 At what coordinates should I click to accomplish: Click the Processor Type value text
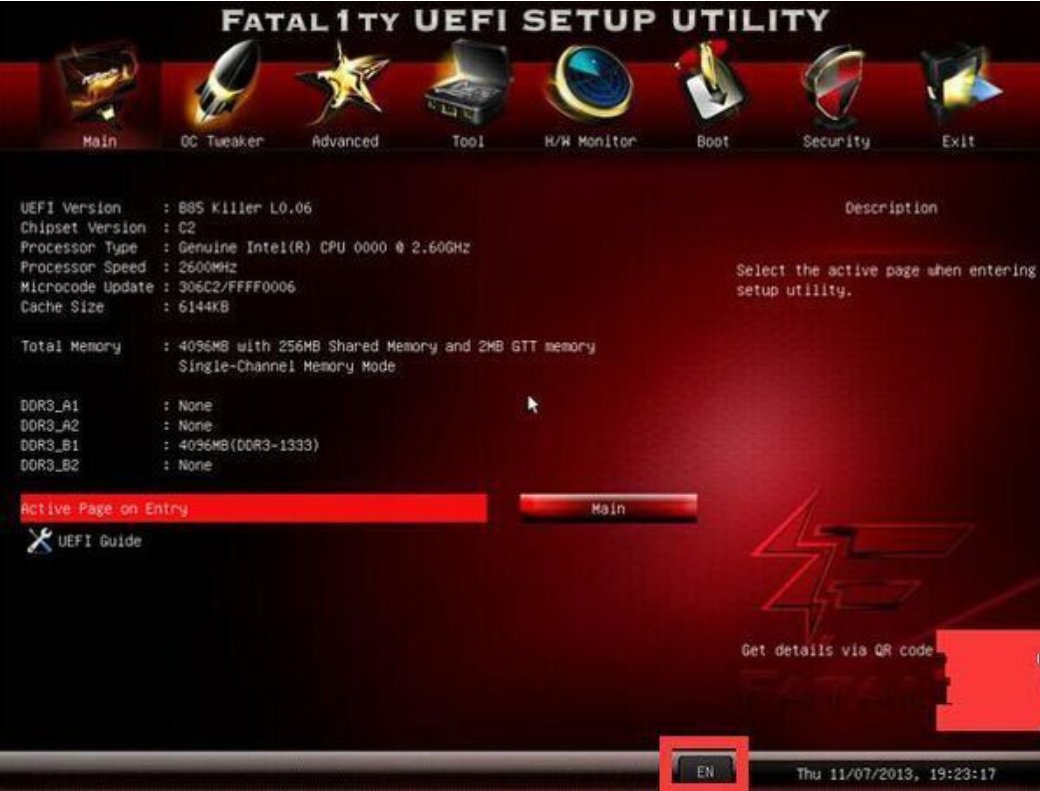point(324,247)
